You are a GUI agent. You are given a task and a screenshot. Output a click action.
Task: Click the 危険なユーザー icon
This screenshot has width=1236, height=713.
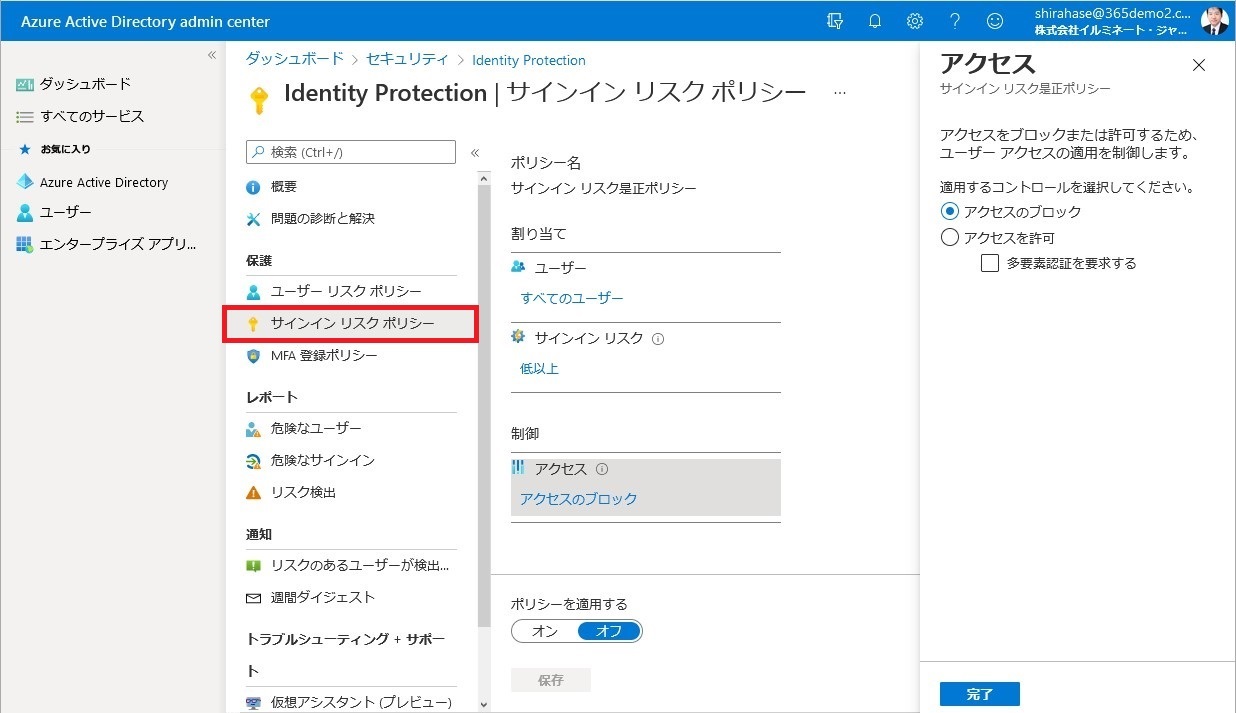(253, 429)
